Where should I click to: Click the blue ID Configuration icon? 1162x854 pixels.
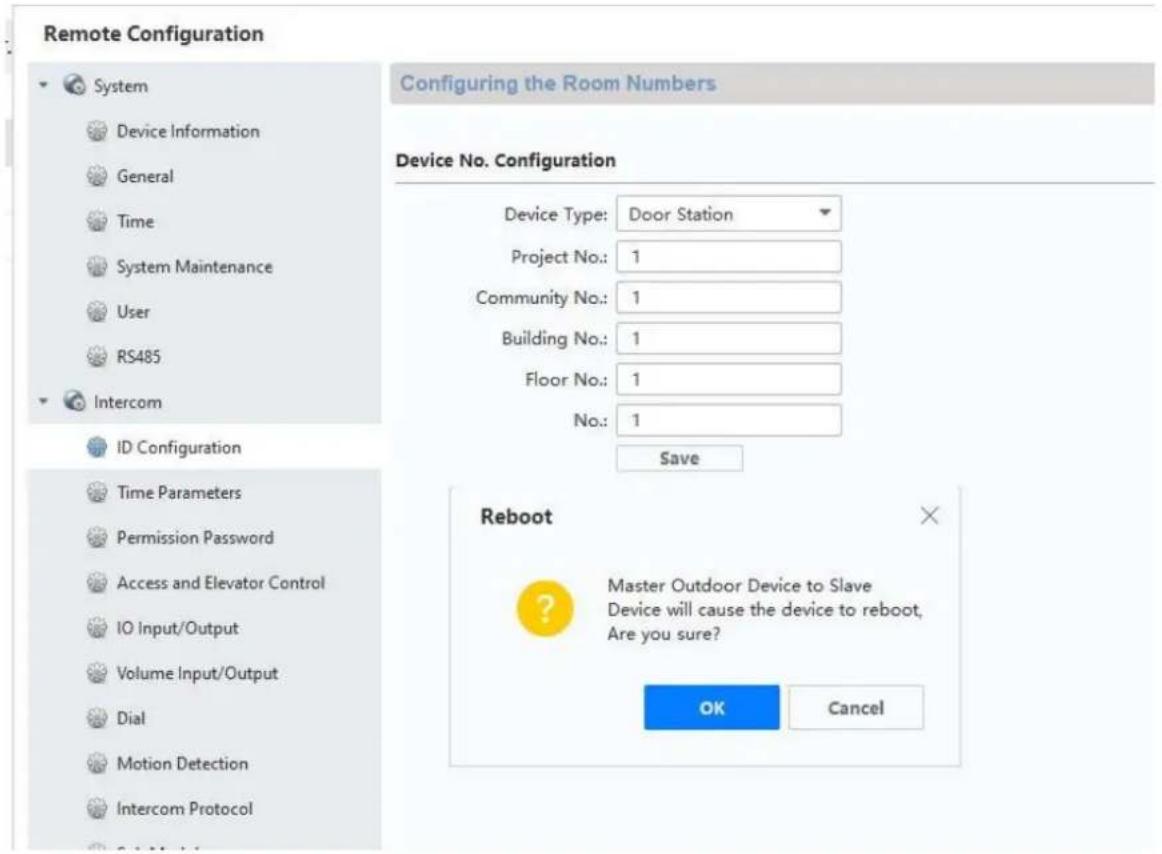(97, 447)
